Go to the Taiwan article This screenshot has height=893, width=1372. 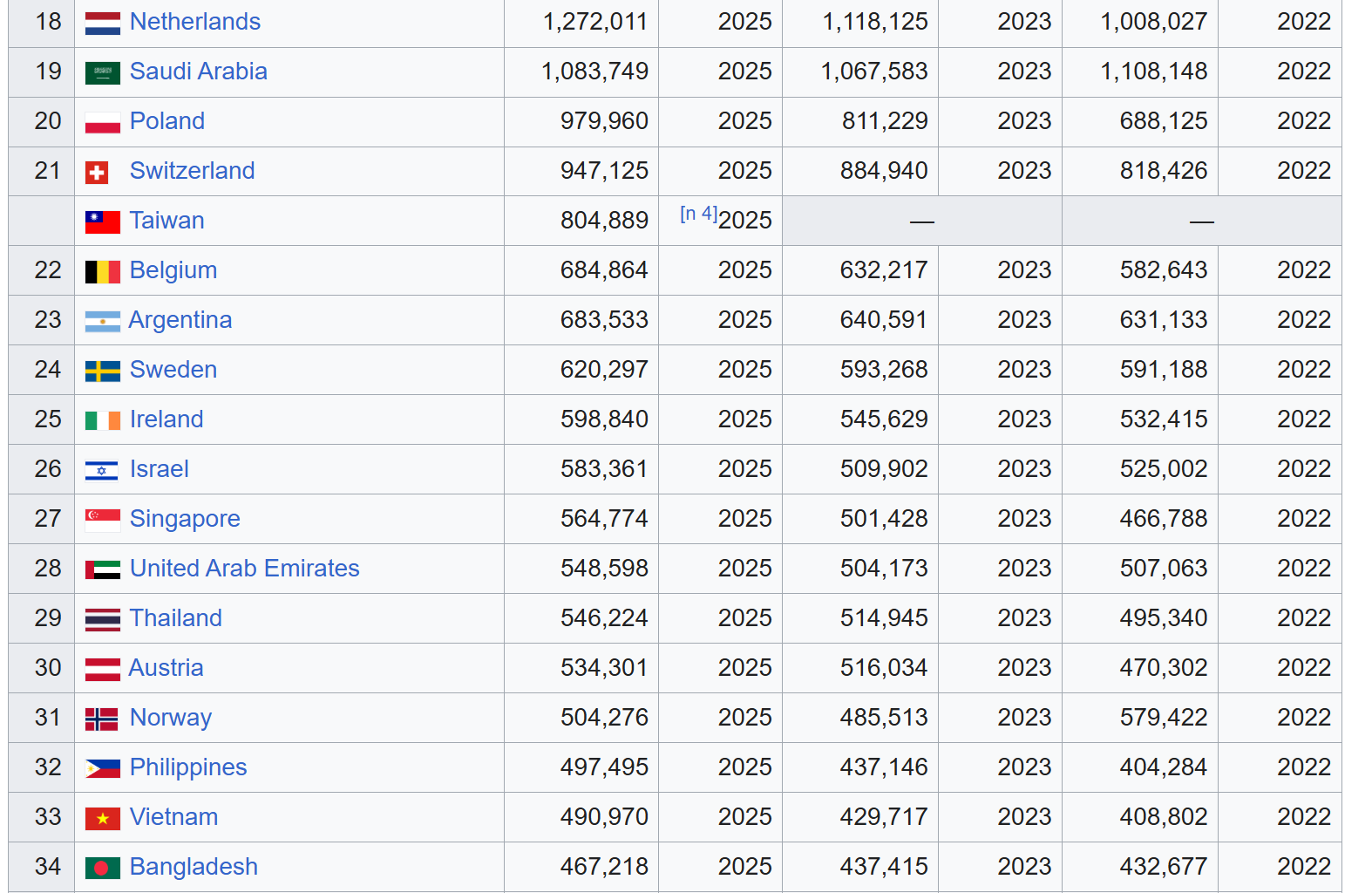pyautogui.click(x=167, y=221)
